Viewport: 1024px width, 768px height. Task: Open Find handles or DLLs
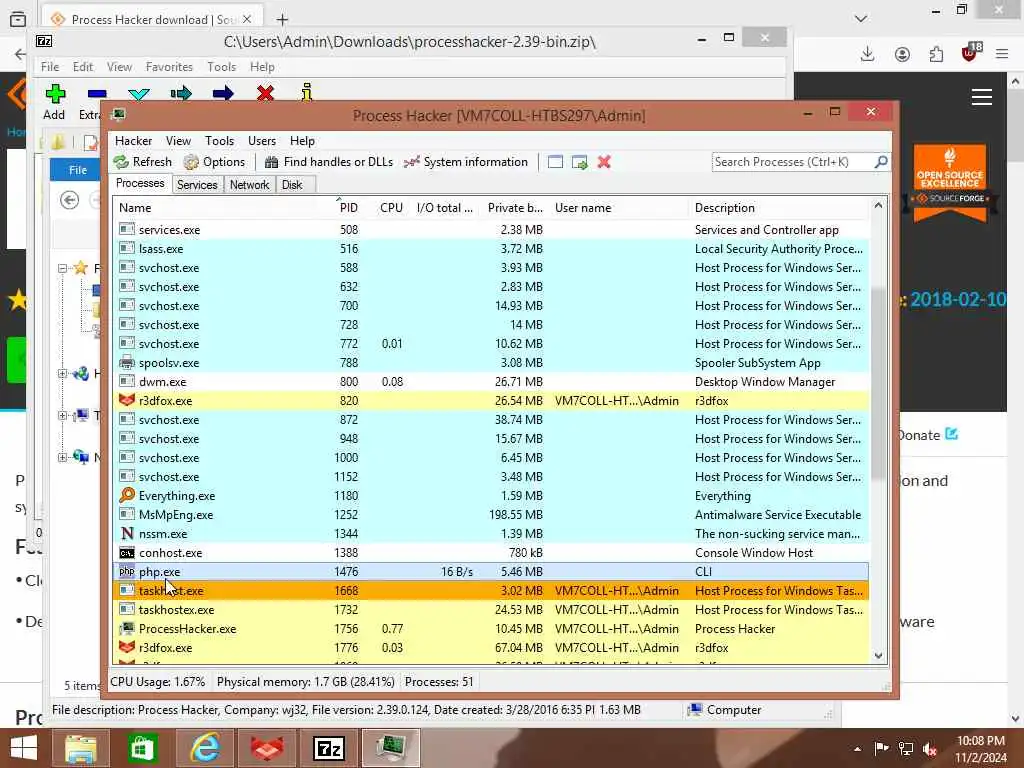pyautogui.click(x=328, y=162)
